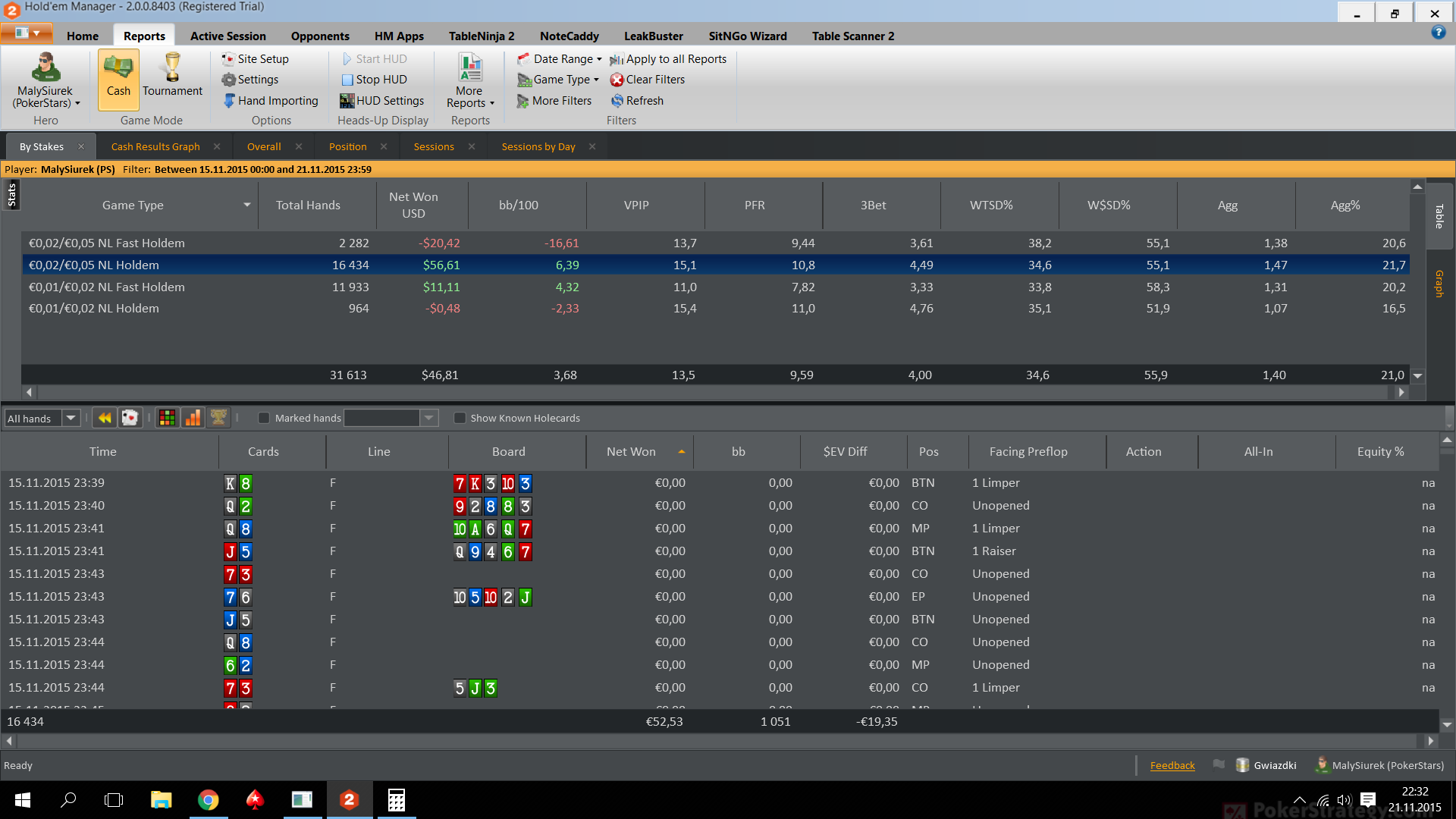Open the LeakBuster tab

(654, 36)
